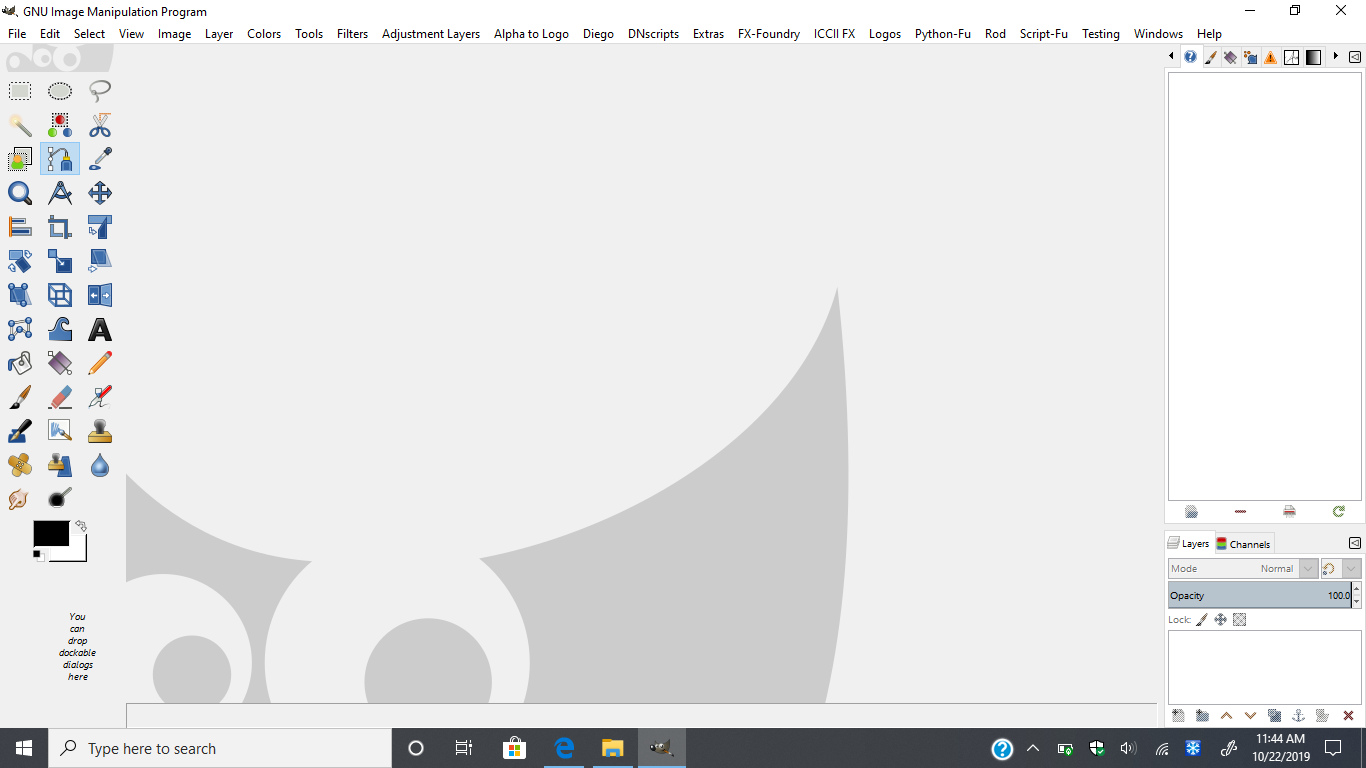Screen dimensions: 1366x768
Task: Lower the layer with down arrow
Action: (1250, 716)
